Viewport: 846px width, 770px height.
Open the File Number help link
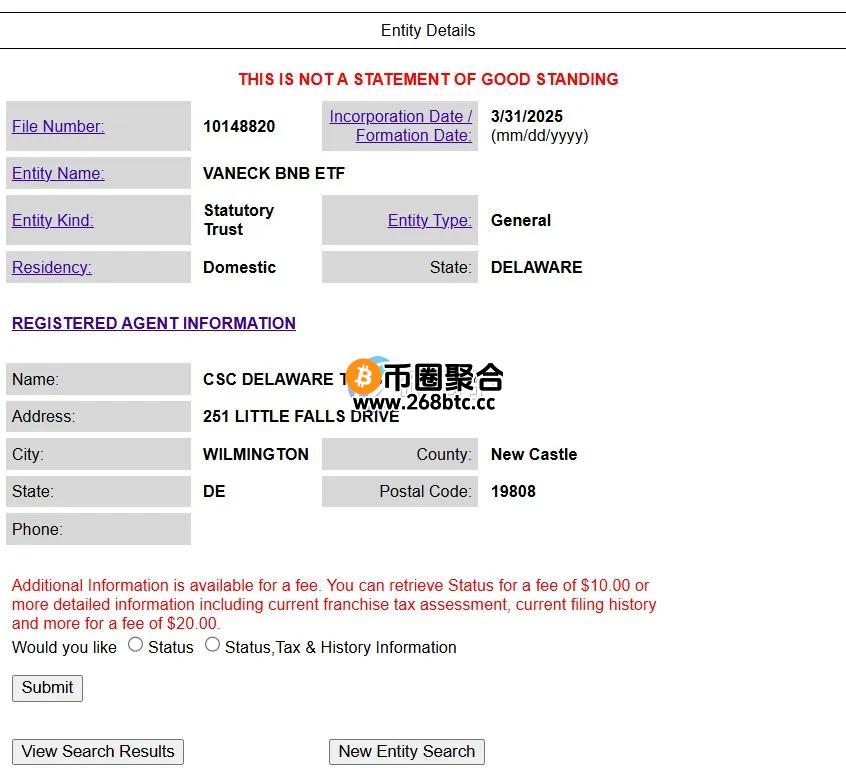coord(58,126)
